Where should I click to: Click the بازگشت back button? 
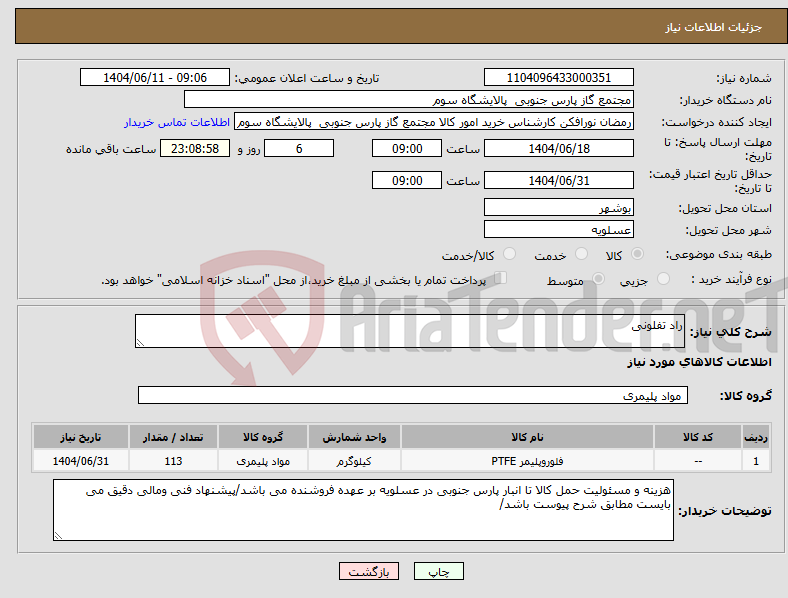coord(369,571)
